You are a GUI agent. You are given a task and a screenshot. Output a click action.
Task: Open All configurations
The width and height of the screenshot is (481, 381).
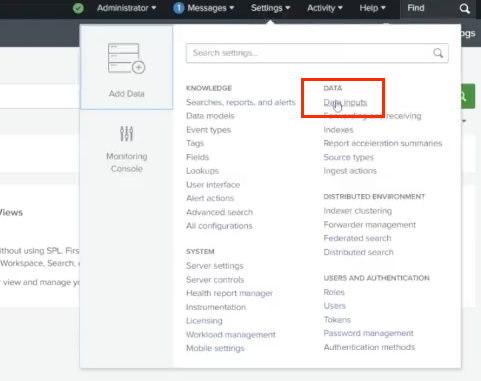(219, 226)
